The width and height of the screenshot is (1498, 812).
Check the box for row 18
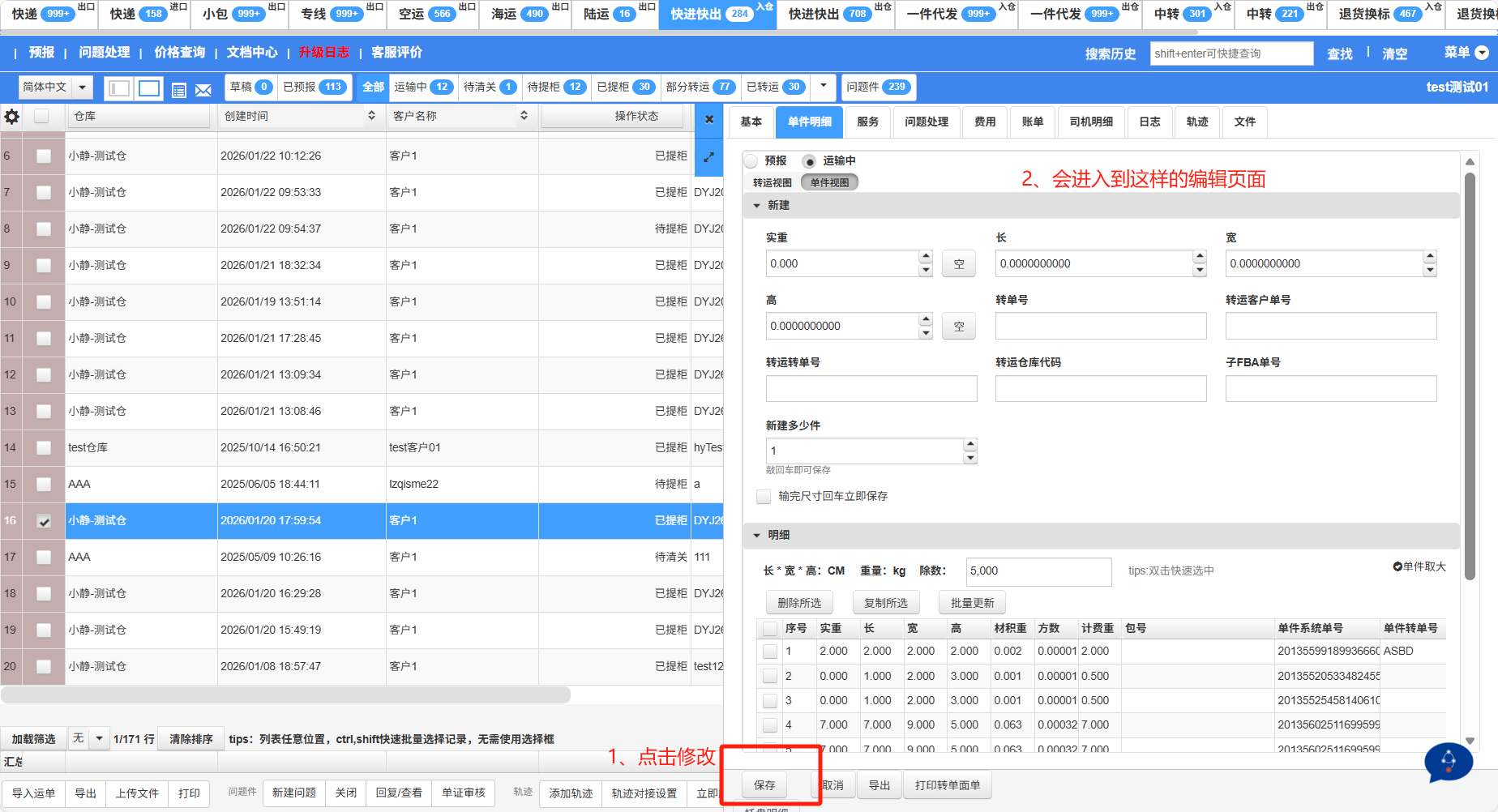pos(44,594)
